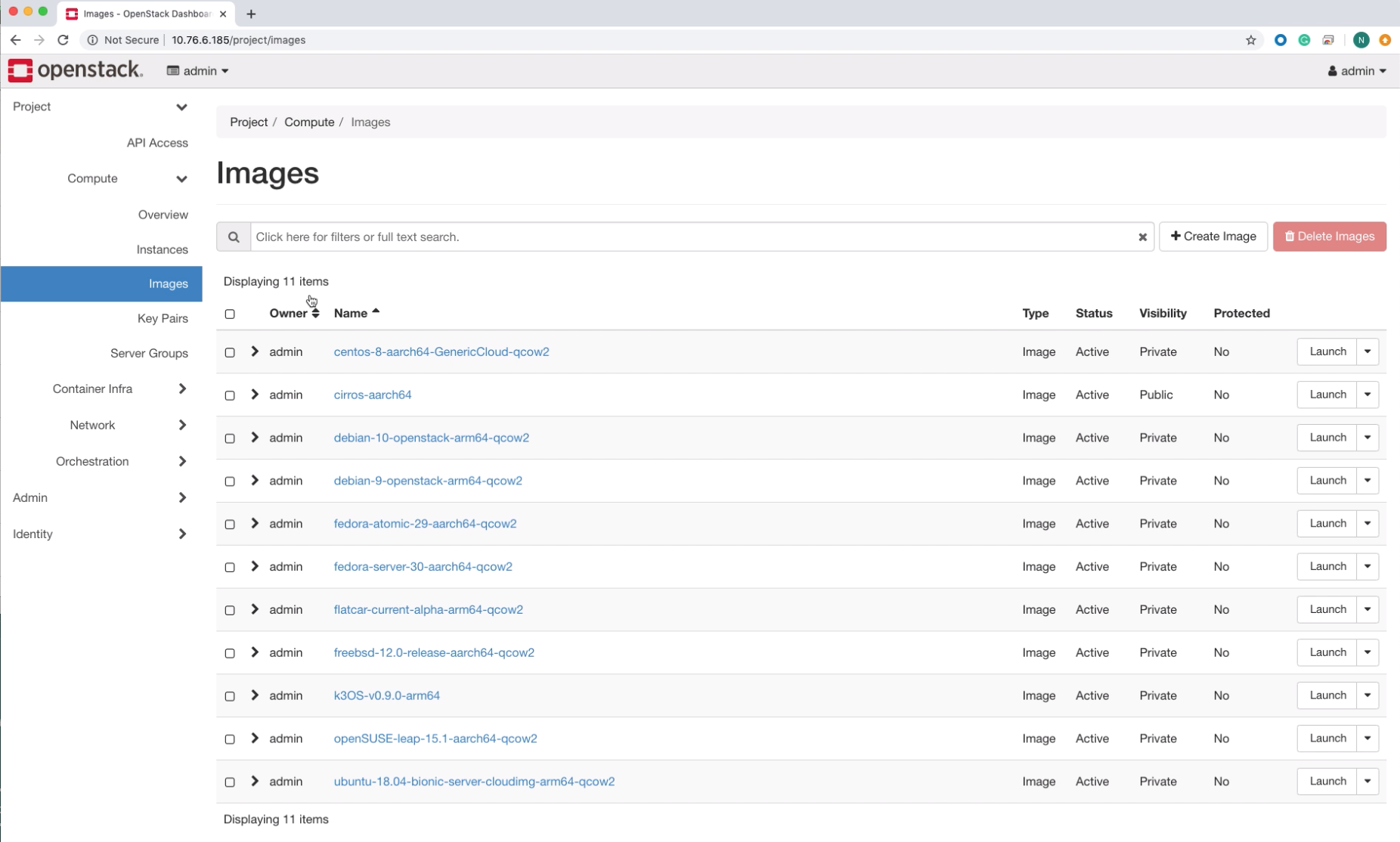Expand details of openSUSE-leap-15.1 row
Viewport: 1400px width, 842px height.
pos(255,738)
